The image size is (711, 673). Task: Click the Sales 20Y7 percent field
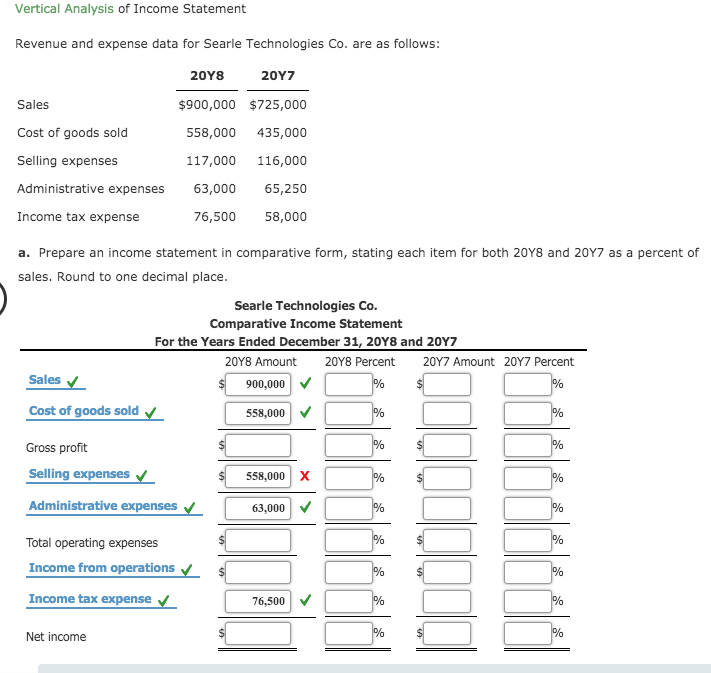point(528,384)
